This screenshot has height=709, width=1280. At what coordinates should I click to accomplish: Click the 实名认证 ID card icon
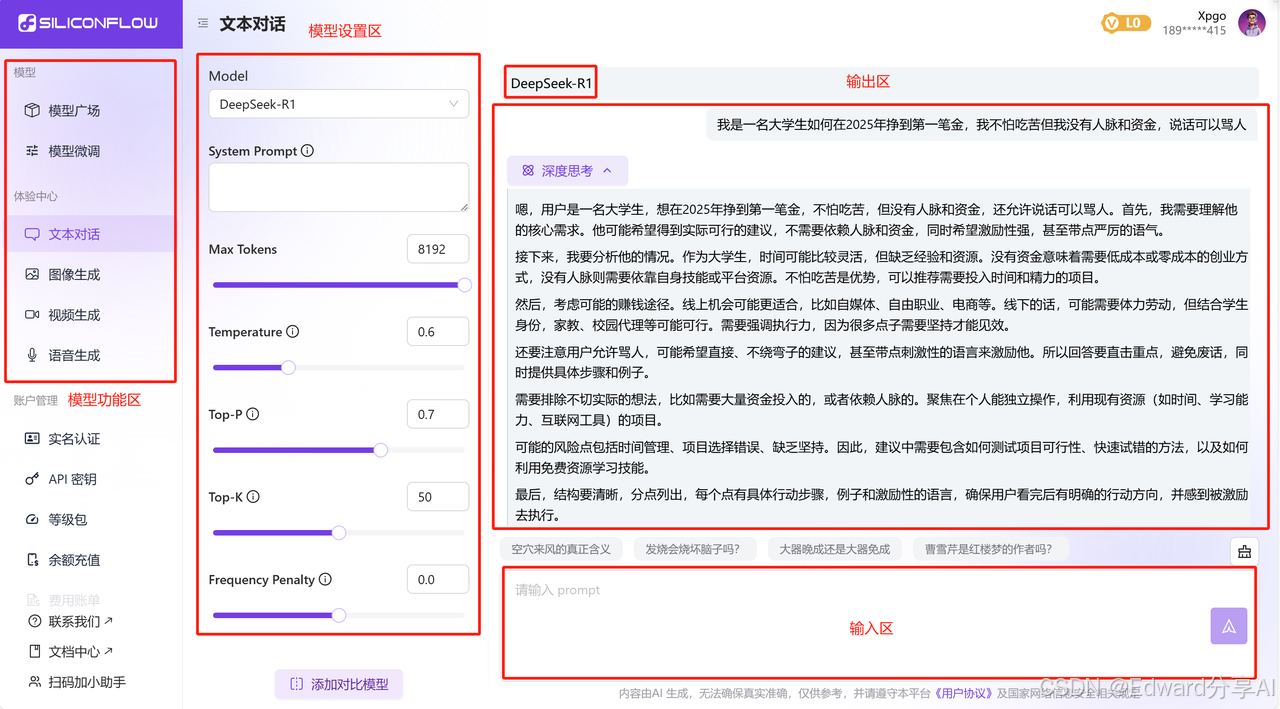[32, 439]
